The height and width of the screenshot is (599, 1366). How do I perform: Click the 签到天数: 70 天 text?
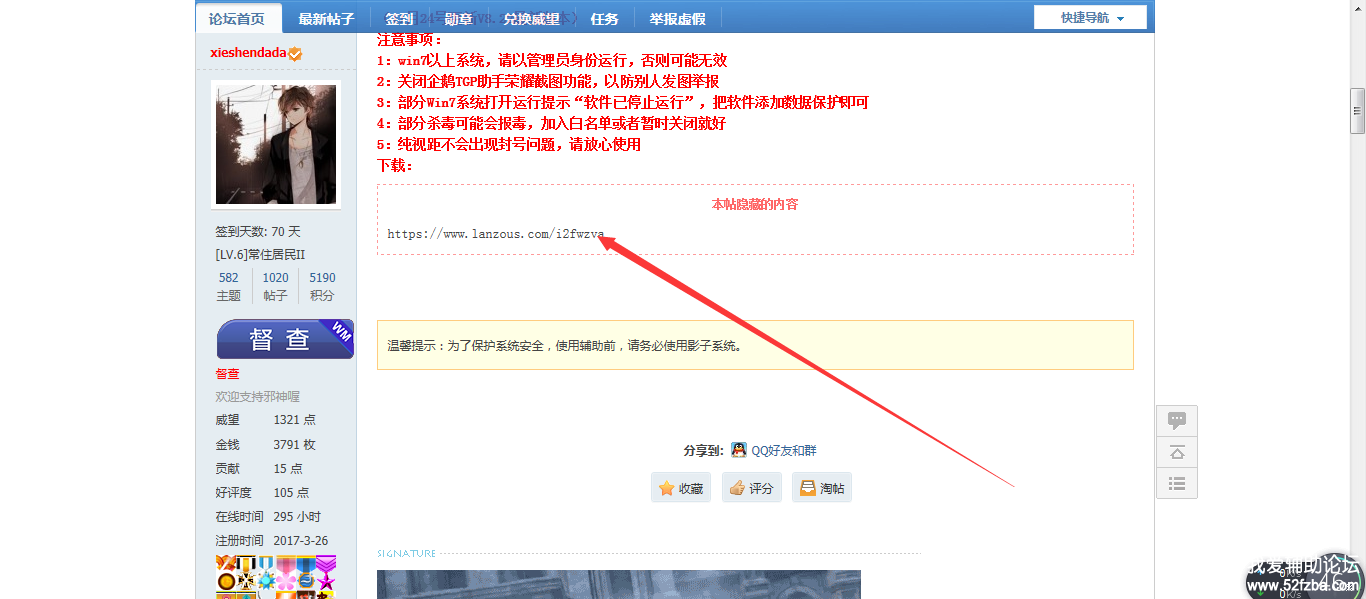[258, 231]
